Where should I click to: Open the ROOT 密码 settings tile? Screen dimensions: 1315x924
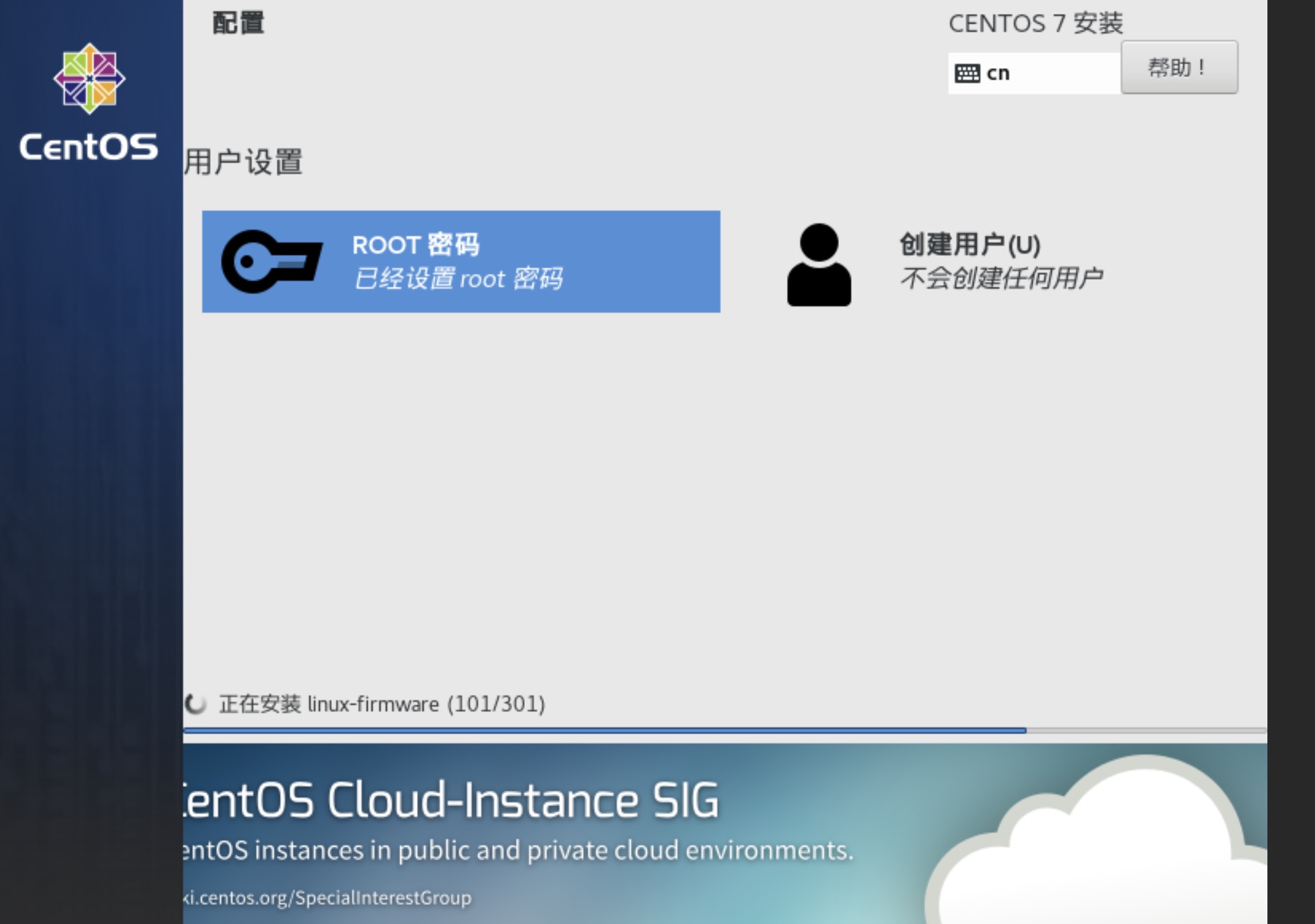tap(461, 261)
